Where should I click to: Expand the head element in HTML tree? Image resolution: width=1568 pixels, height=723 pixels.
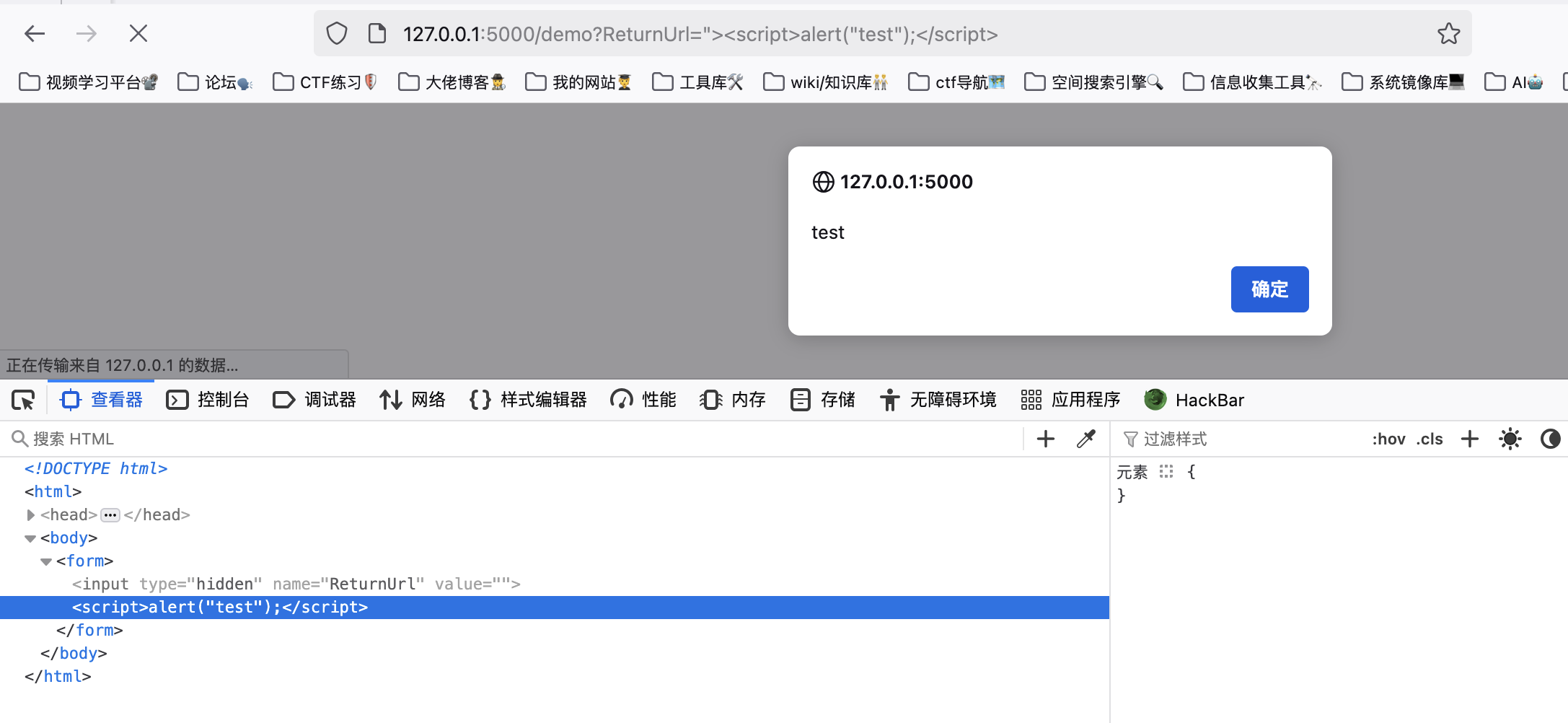30,515
